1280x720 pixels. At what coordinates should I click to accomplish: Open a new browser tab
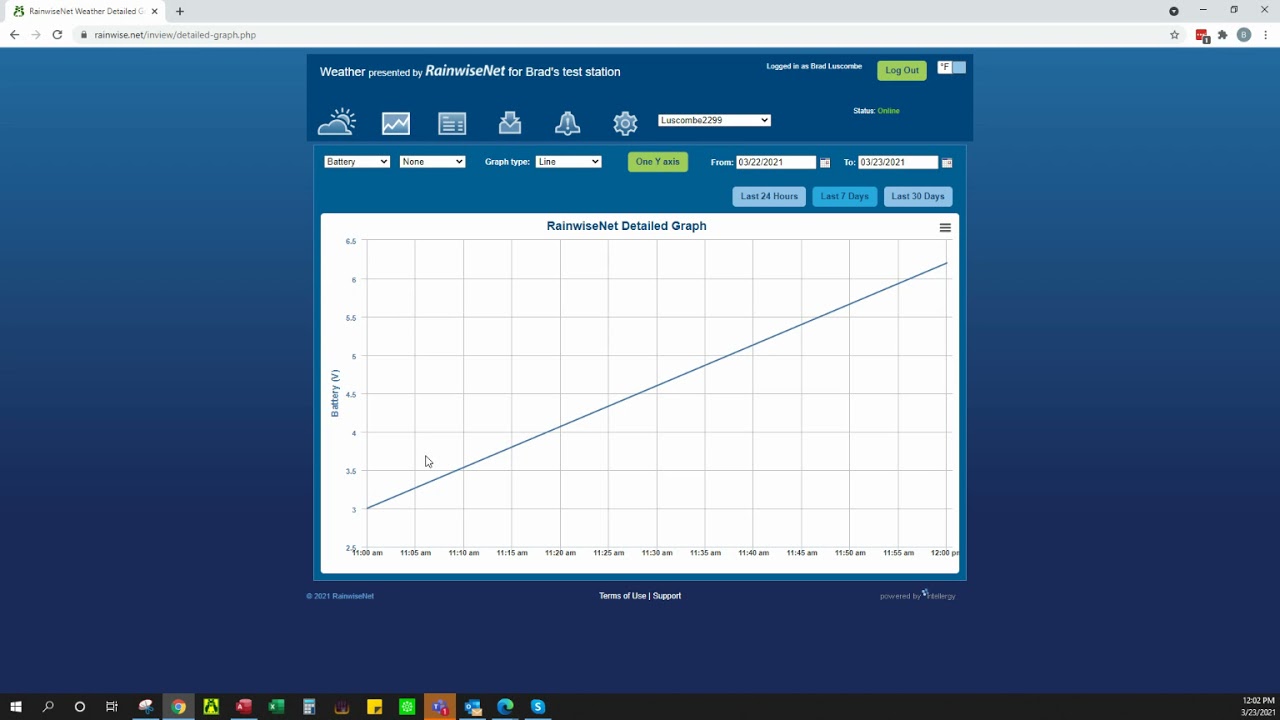[x=180, y=11]
